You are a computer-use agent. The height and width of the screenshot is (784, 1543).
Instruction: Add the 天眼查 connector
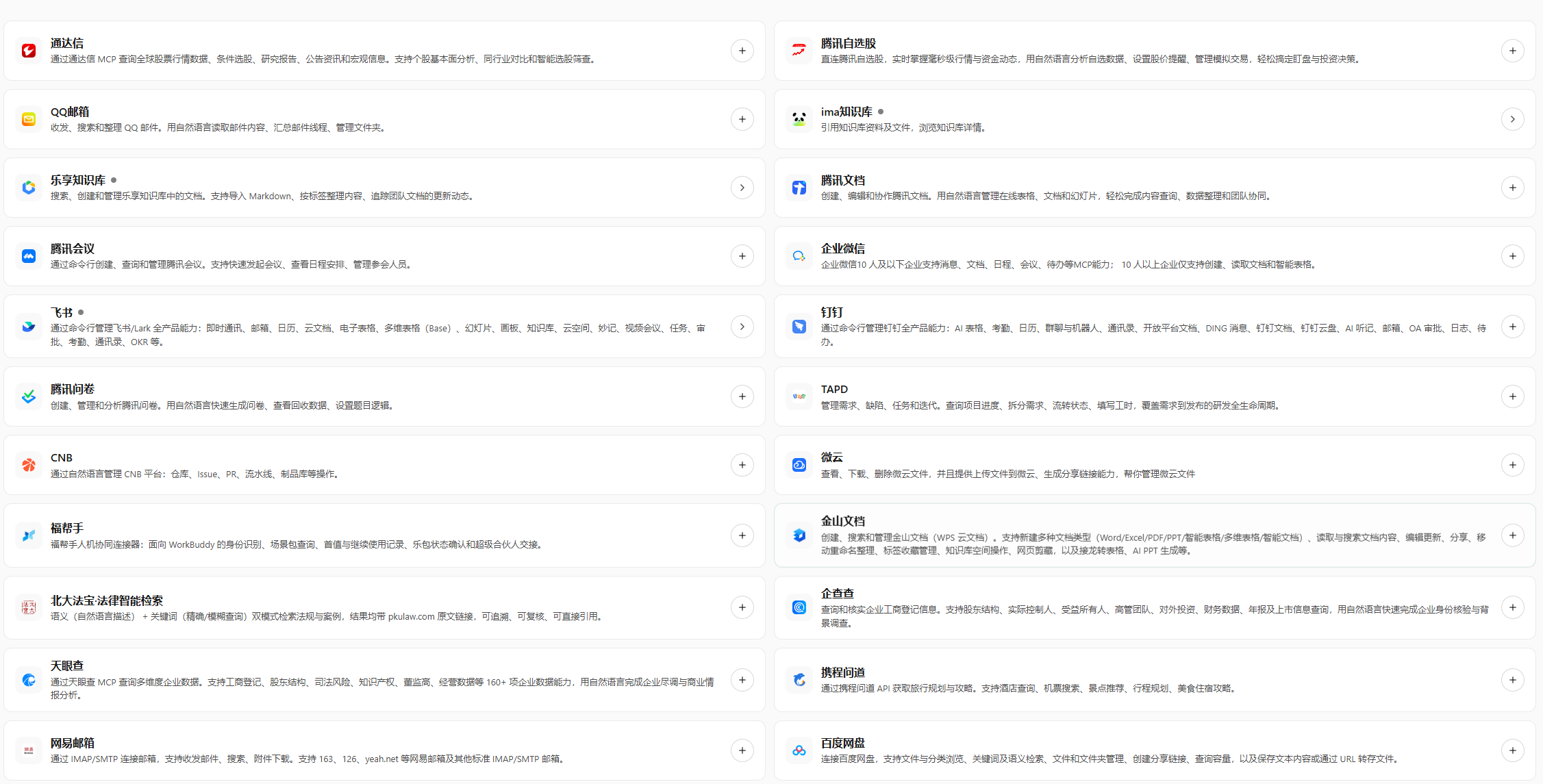(742, 680)
